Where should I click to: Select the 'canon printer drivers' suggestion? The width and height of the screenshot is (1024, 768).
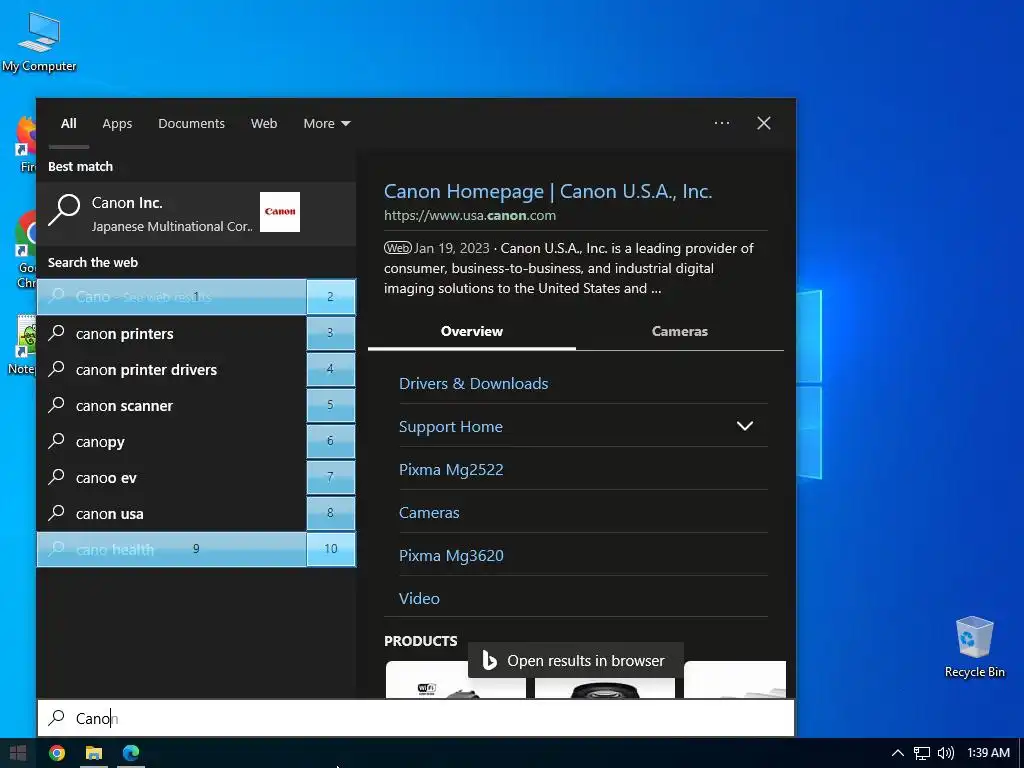pyautogui.click(x=171, y=370)
